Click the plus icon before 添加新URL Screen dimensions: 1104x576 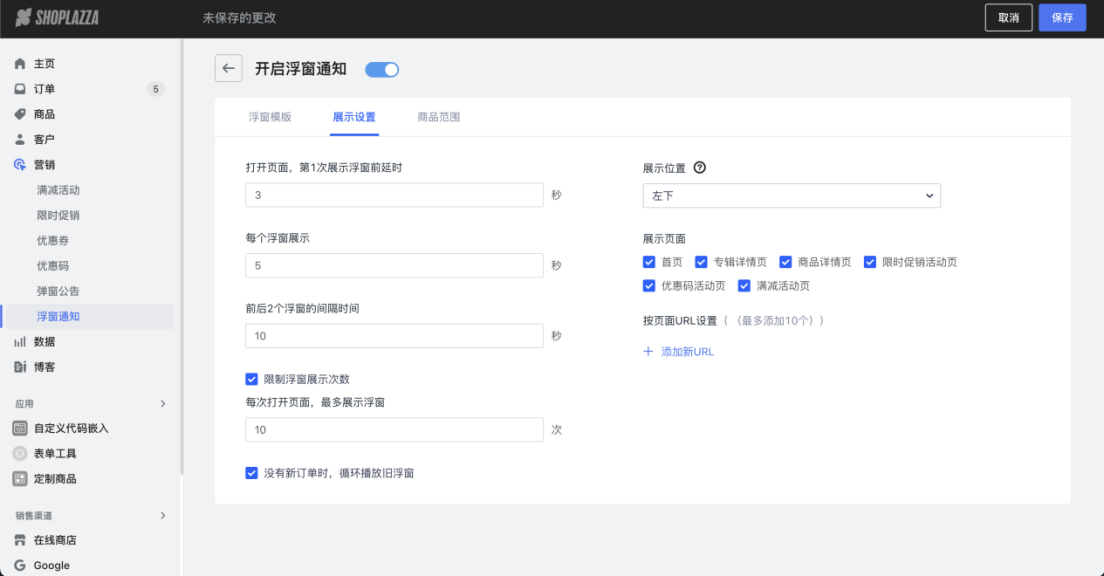point(648,351)
